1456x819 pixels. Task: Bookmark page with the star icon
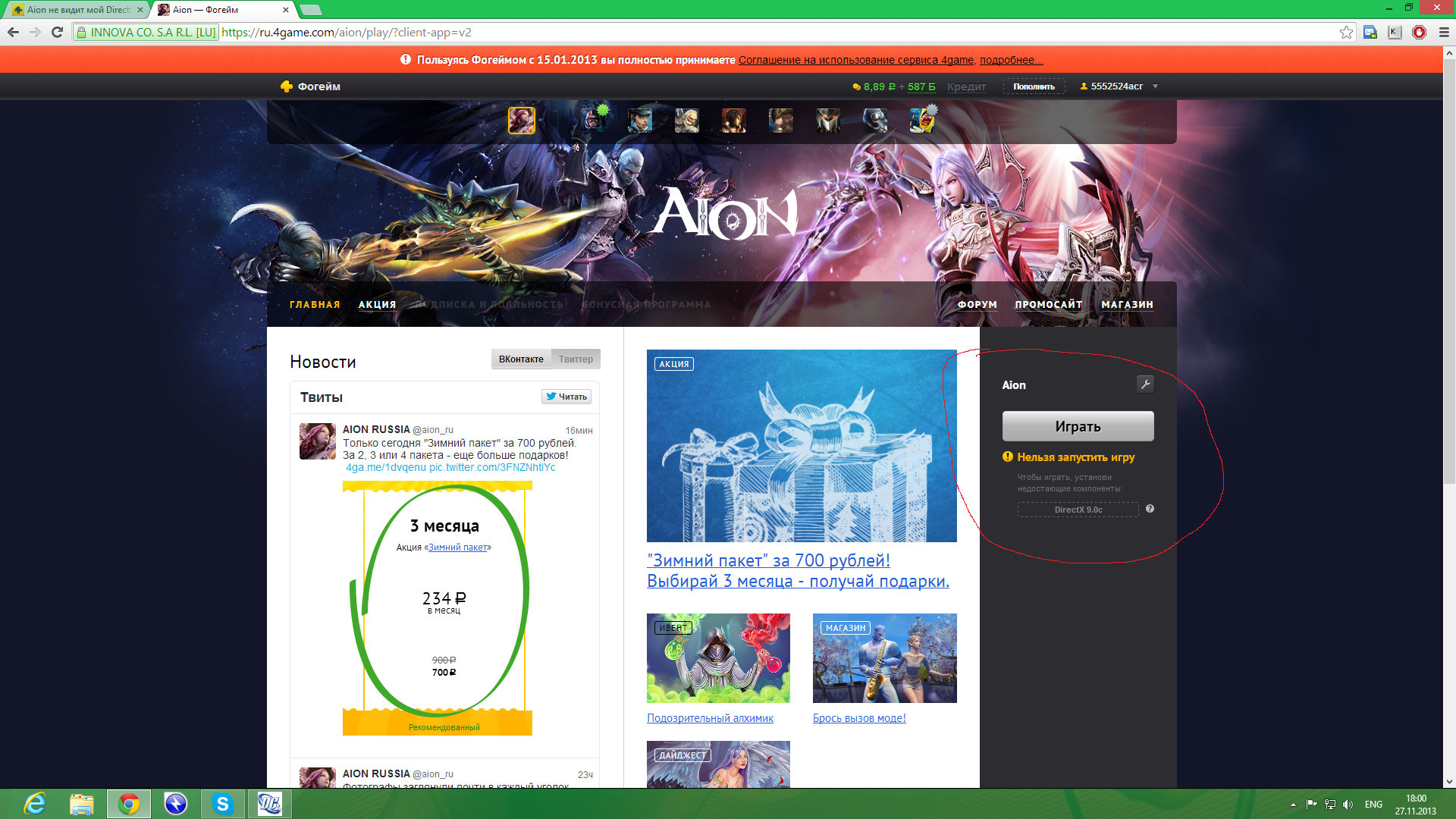[x=1346, y=32]
